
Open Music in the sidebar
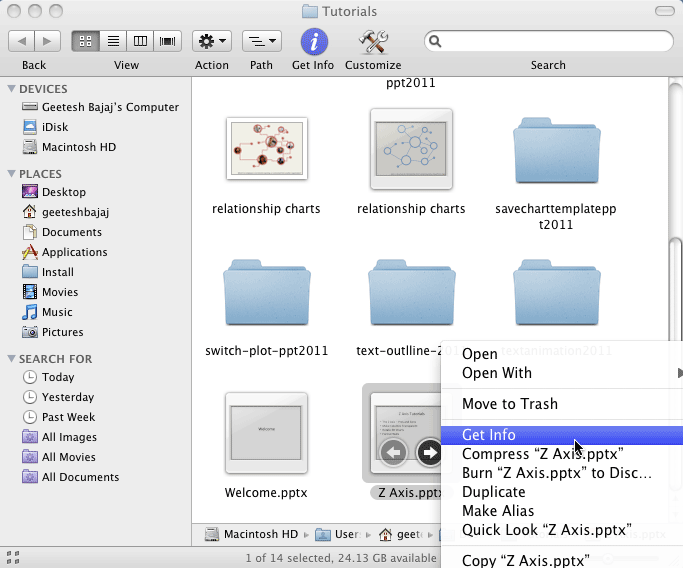pyautogui.click(x=47, y=312)
